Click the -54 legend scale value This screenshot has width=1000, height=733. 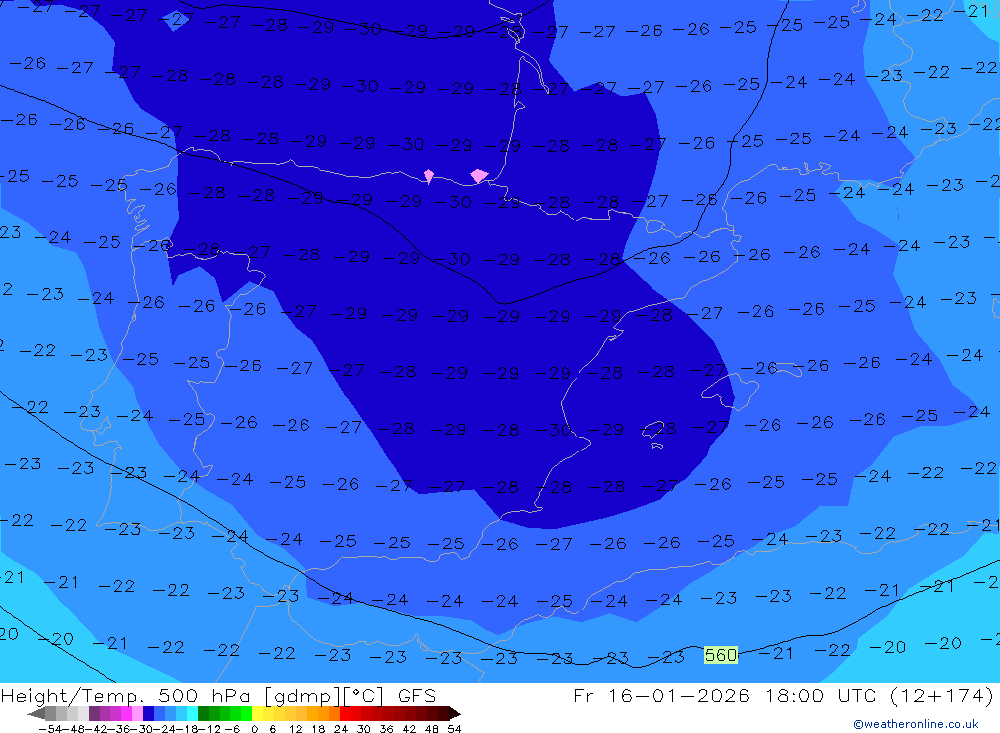pyautogui.click(x=50, y=729)
